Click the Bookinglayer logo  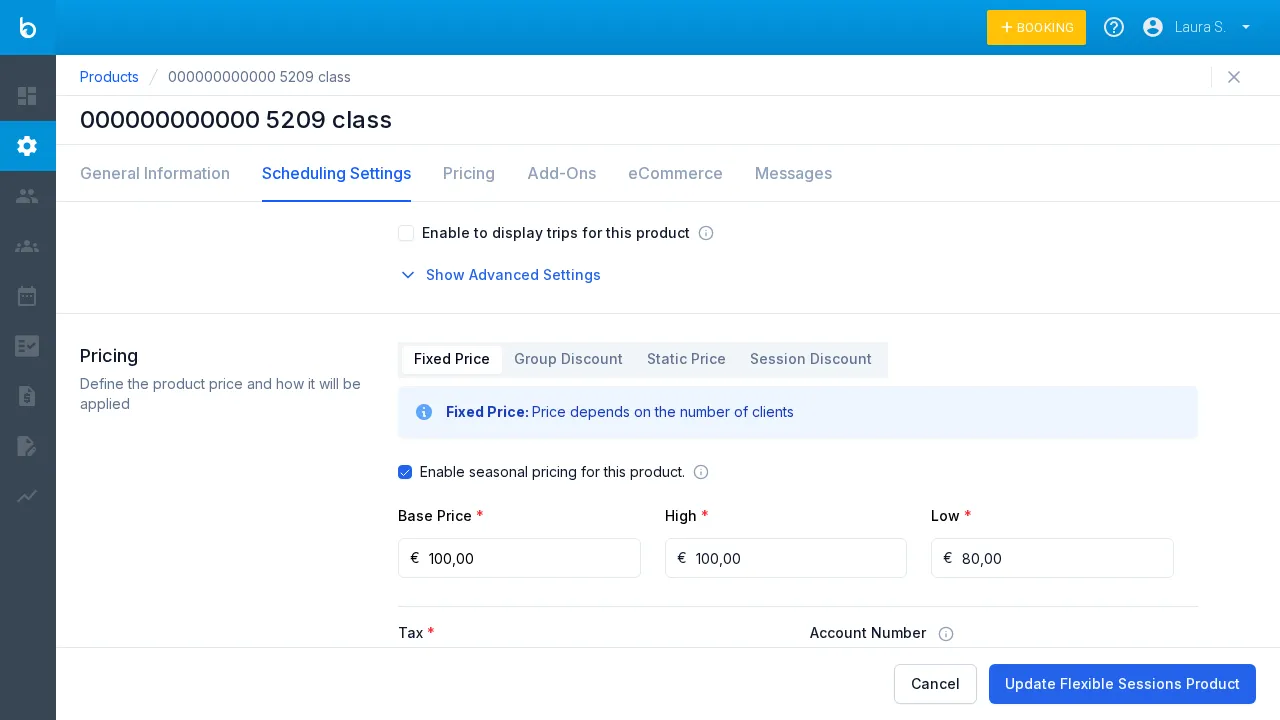(x=27, y=27)
